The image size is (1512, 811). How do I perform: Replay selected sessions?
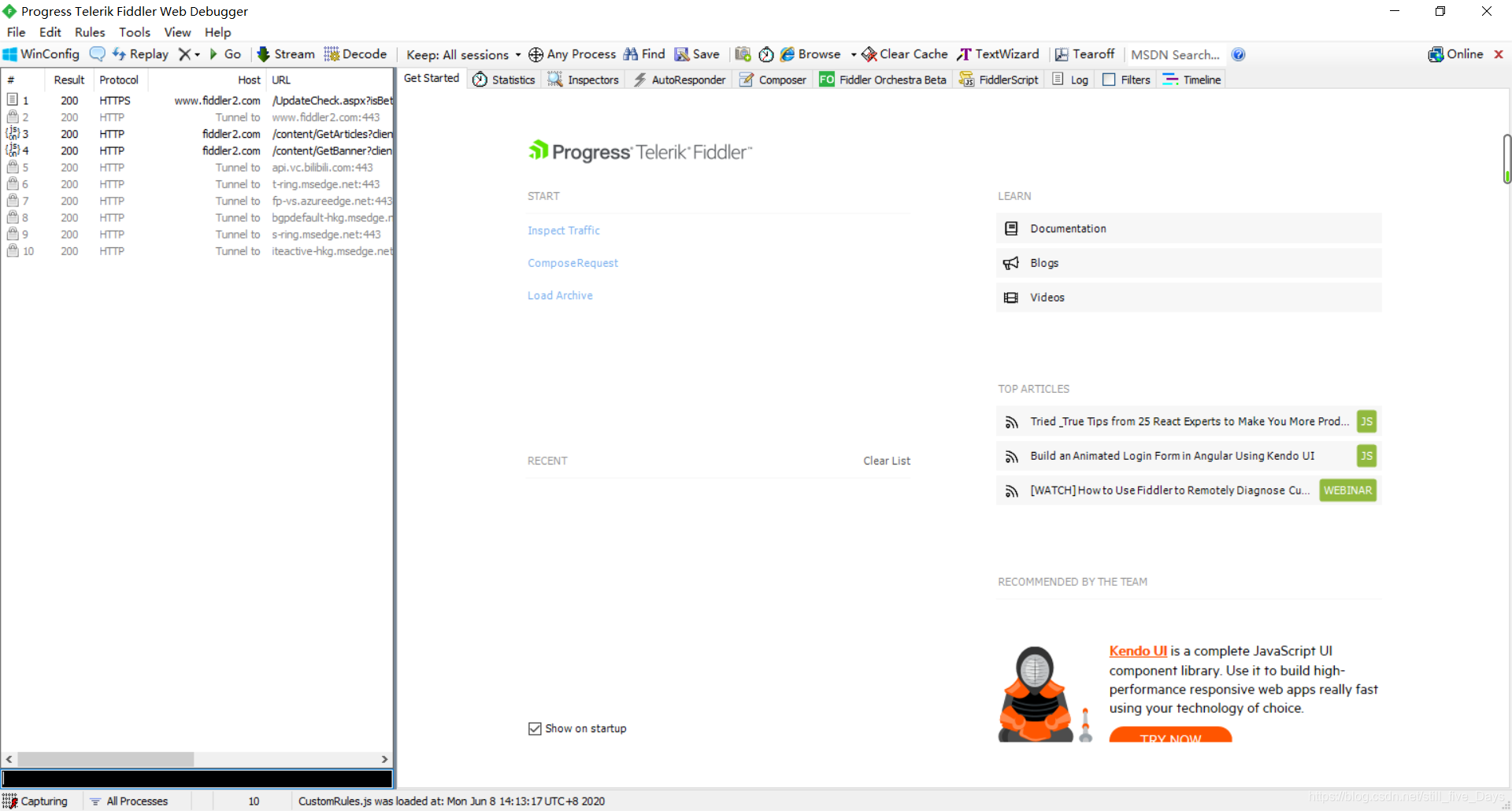click(140, 54)
